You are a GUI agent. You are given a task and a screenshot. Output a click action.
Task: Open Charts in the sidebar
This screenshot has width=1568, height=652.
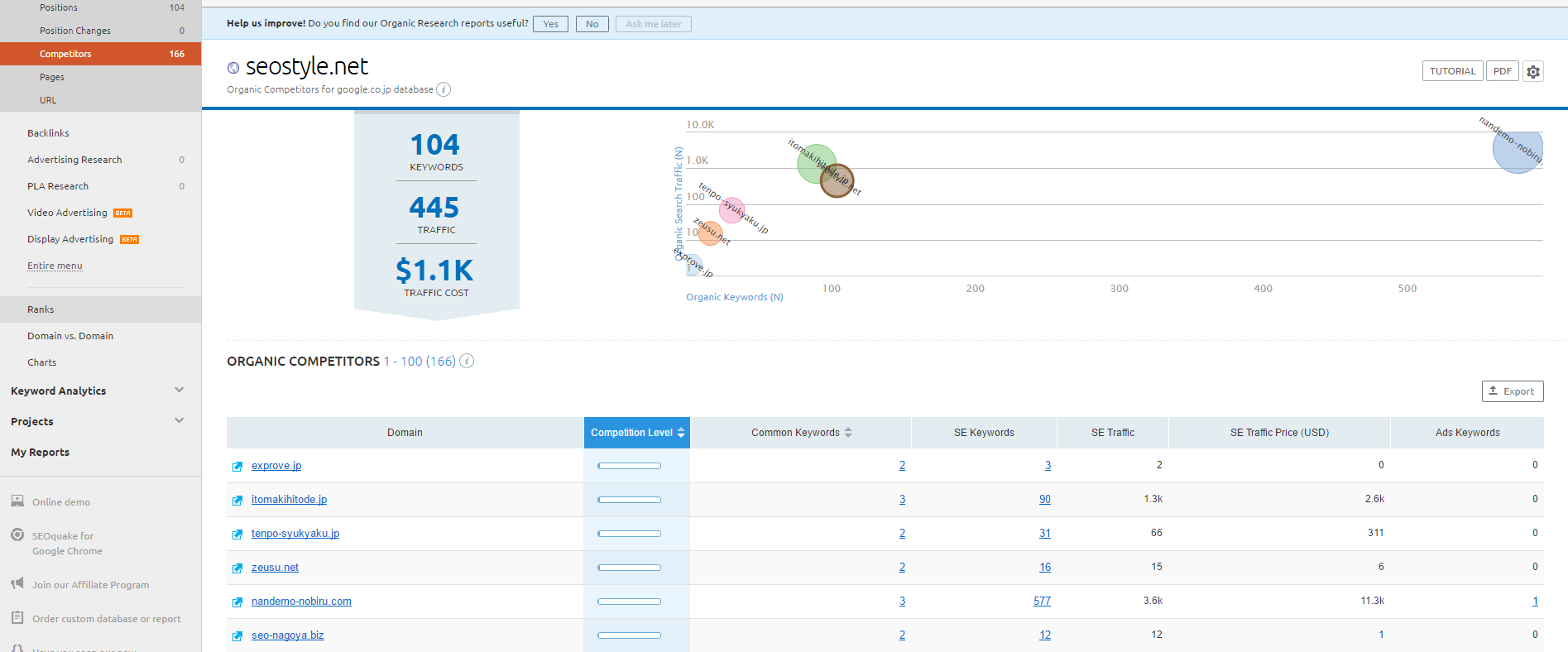[x=42, y=362]
